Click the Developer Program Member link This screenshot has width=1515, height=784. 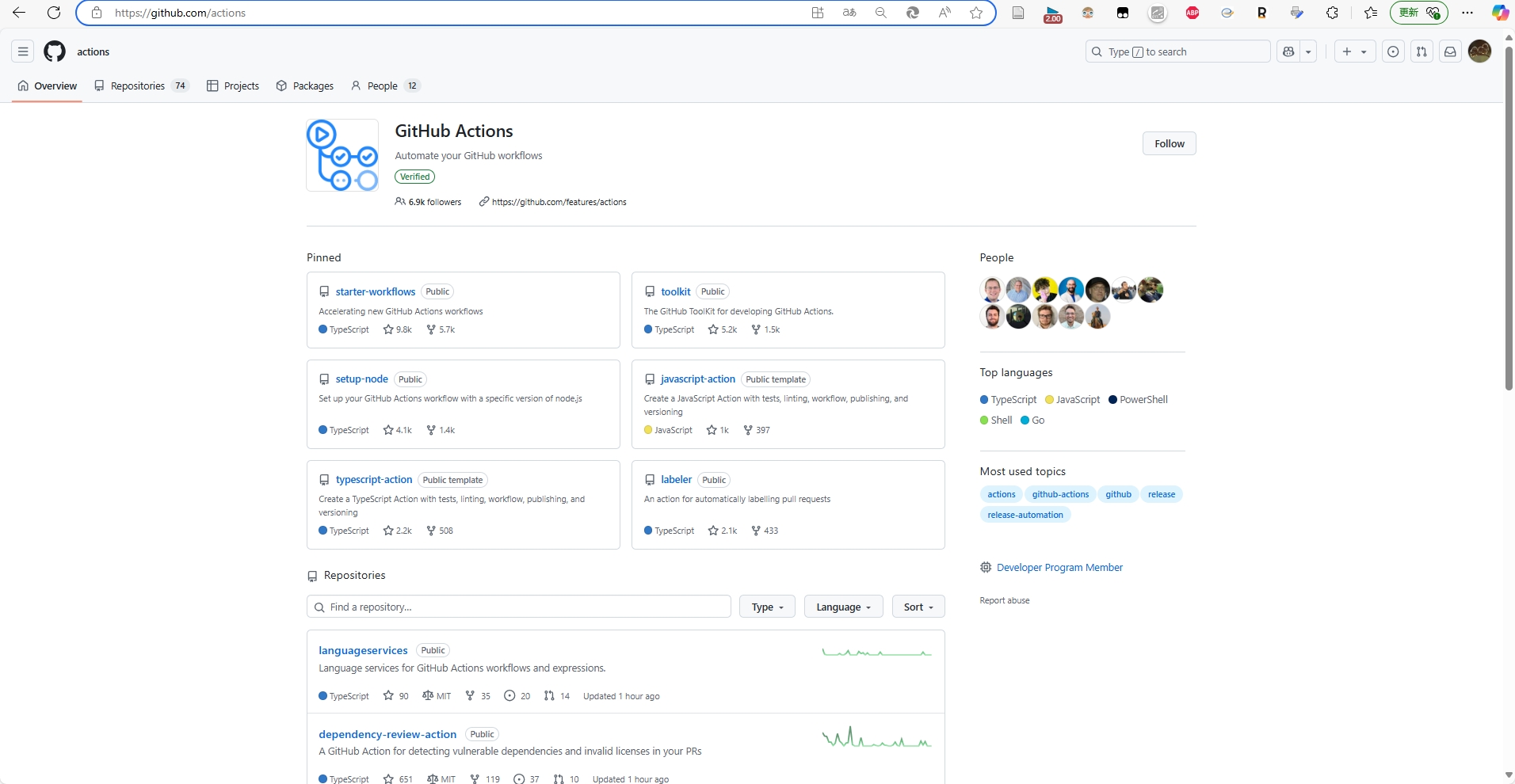point(1059,567)
